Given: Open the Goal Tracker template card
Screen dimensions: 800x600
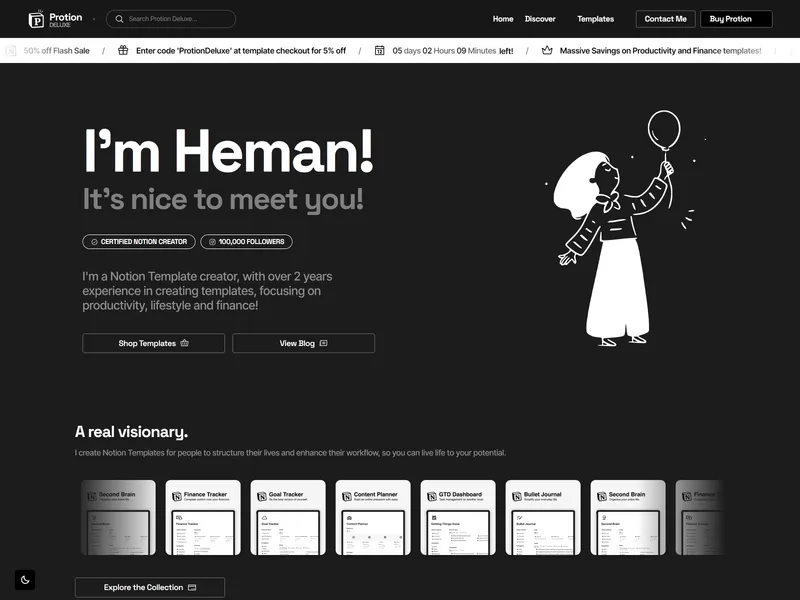Looking at the screenshot, I should pos(288,517).
